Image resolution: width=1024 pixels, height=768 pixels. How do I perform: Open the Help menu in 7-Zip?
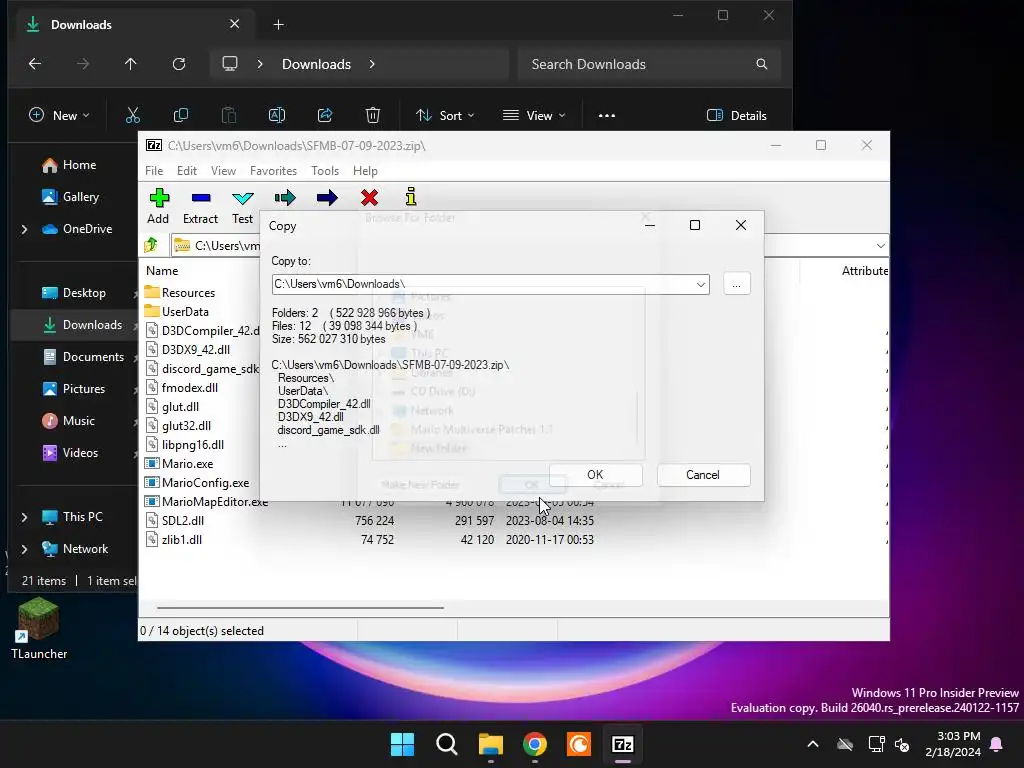point(365,170)
